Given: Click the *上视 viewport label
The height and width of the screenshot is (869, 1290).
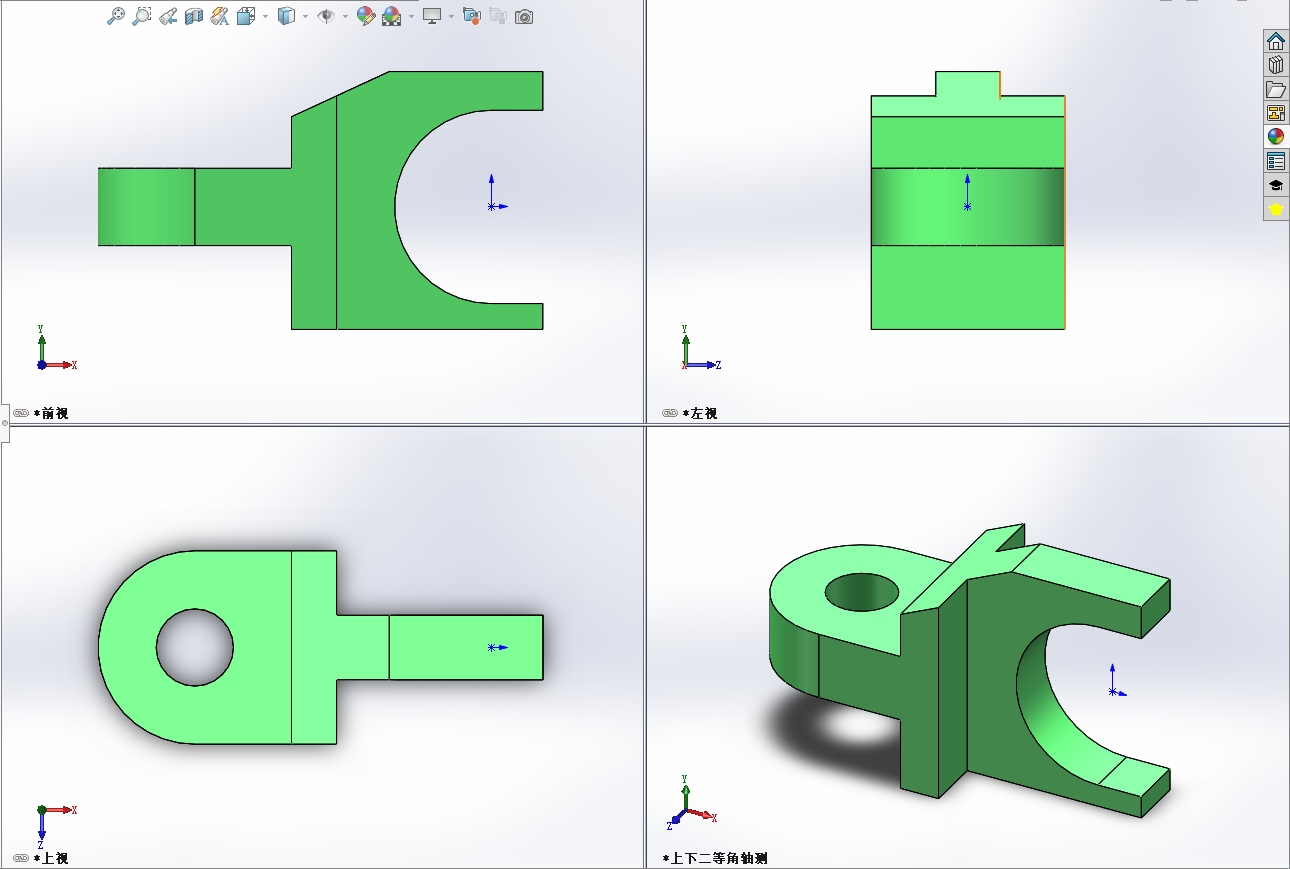Looking at the screenshot, I should click(x=51, y=858).
